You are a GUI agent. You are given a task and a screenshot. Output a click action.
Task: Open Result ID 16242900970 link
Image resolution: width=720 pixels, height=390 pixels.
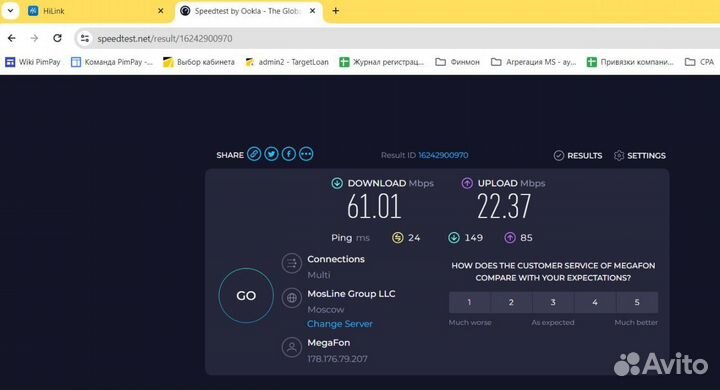tap(443, 155)
